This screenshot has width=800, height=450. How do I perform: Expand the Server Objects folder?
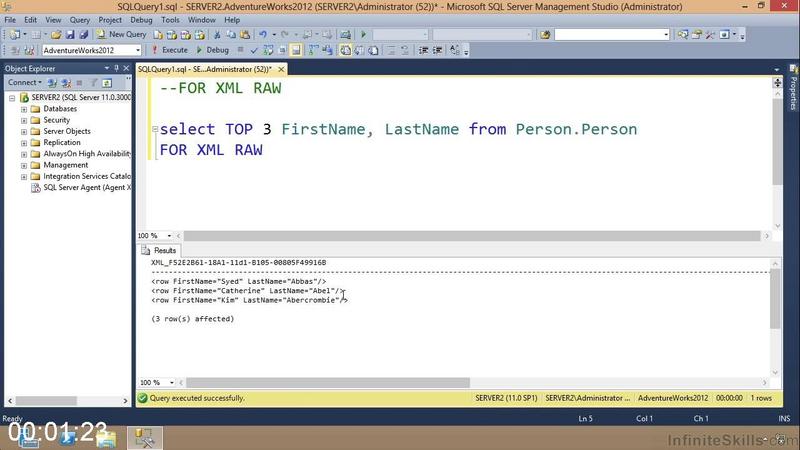click(x=24, y=132)
